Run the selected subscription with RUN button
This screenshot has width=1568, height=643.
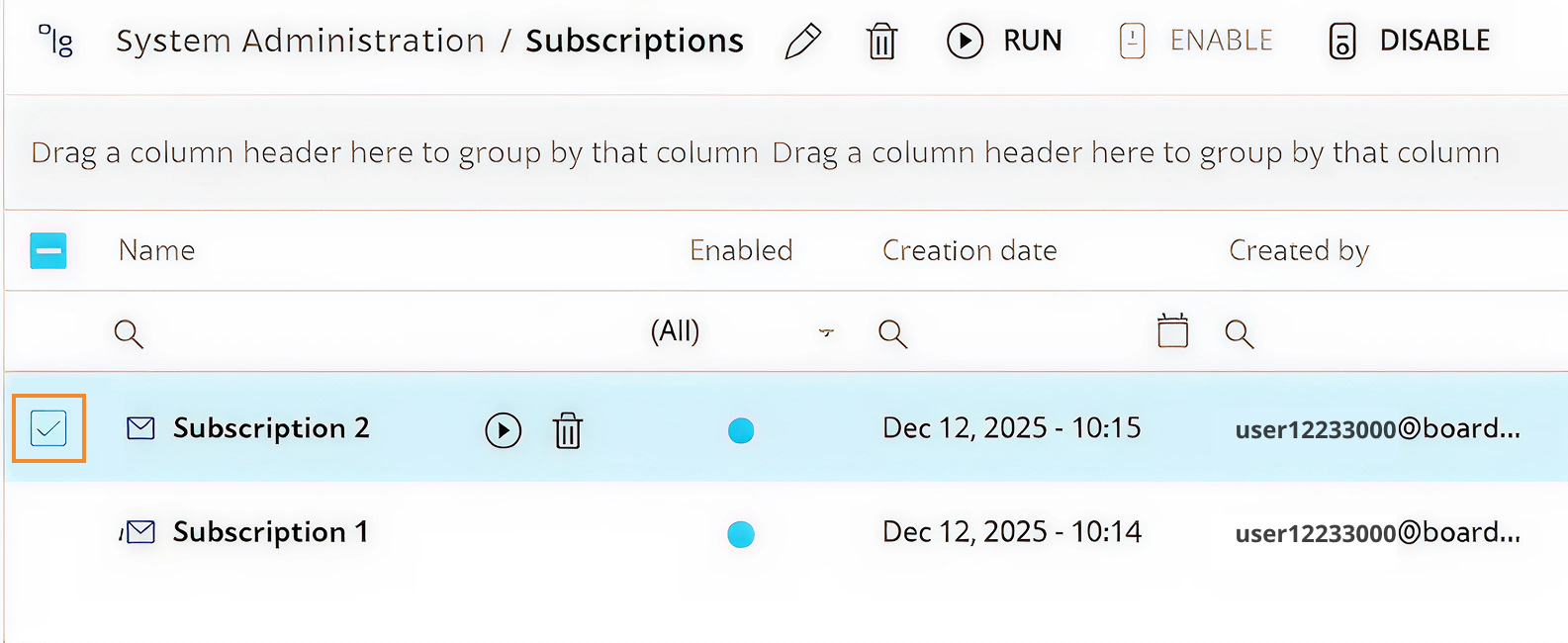[1004, 41]
